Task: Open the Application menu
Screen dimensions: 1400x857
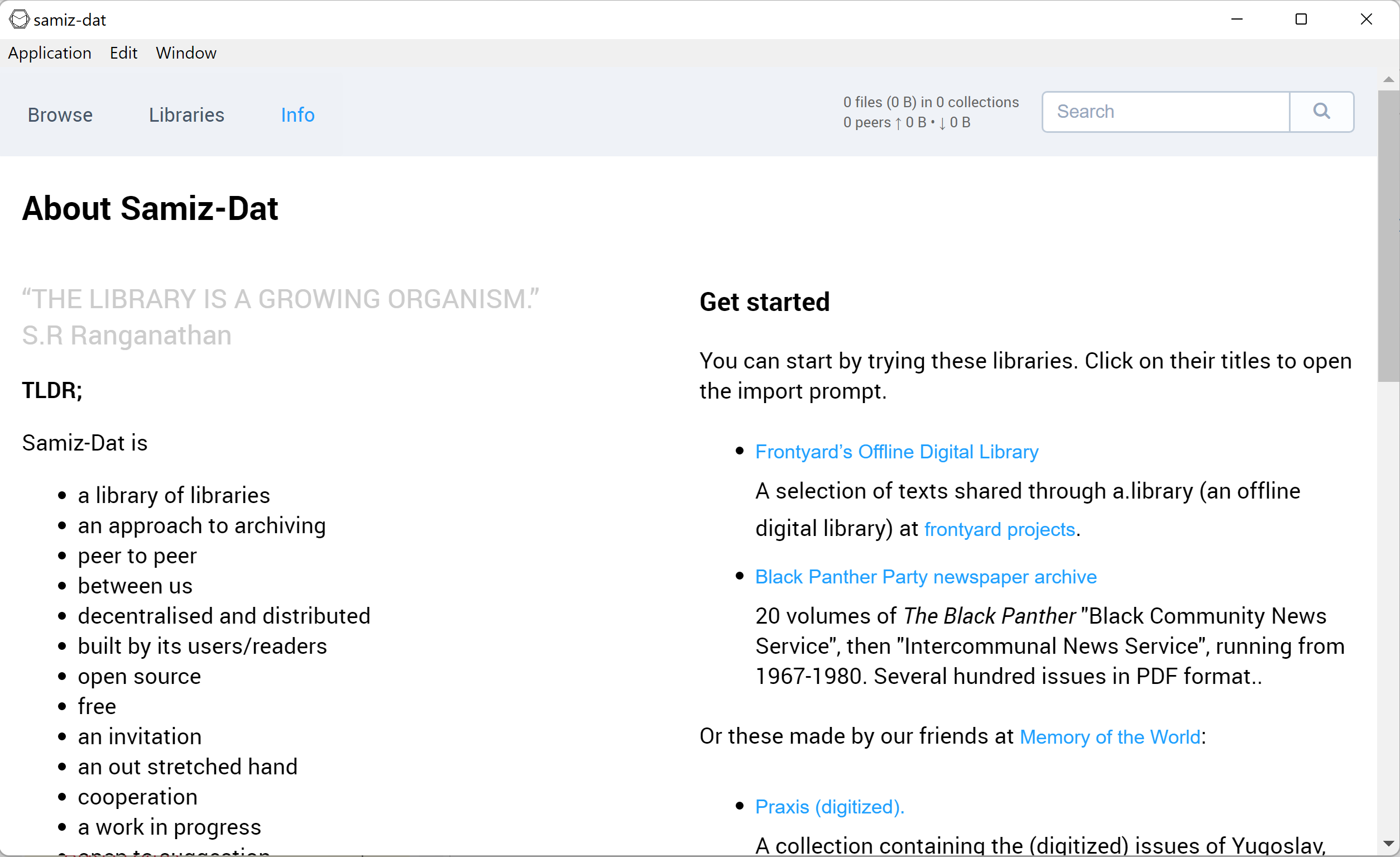Action: click(50, 53)
